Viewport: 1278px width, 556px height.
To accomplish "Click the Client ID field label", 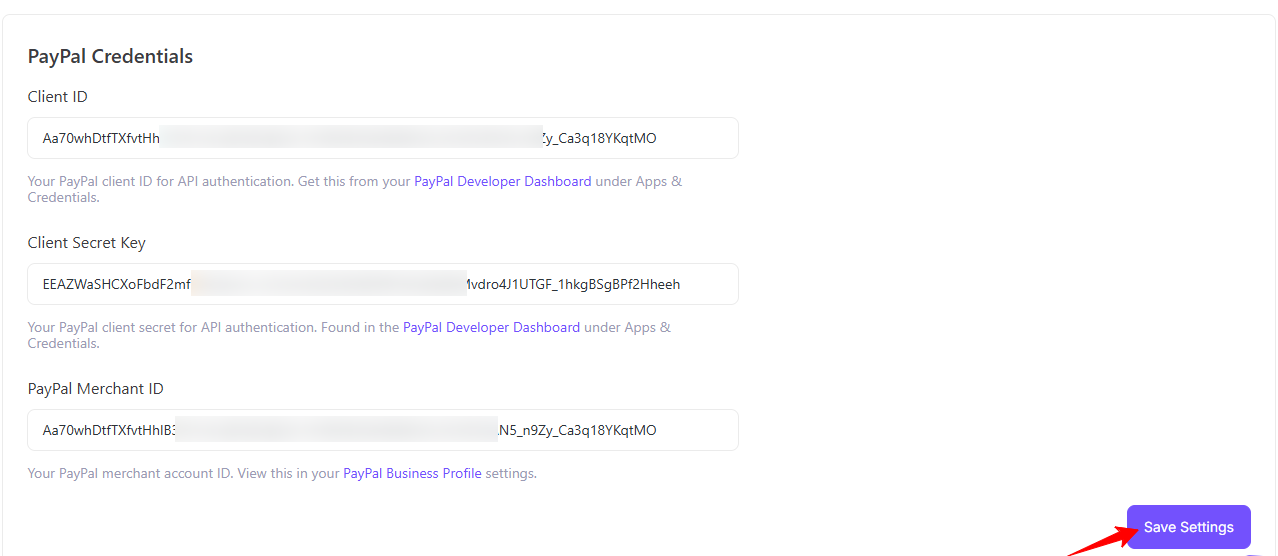I will (x=57, y=97).
